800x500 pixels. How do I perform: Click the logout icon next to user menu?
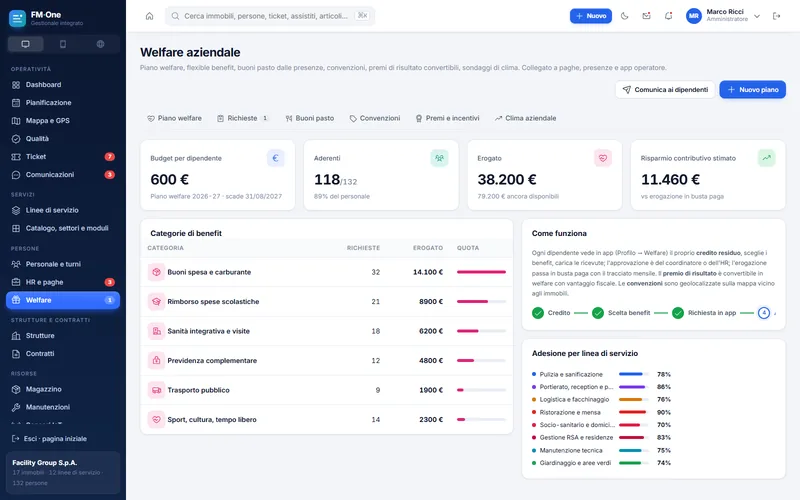point(777,16)
